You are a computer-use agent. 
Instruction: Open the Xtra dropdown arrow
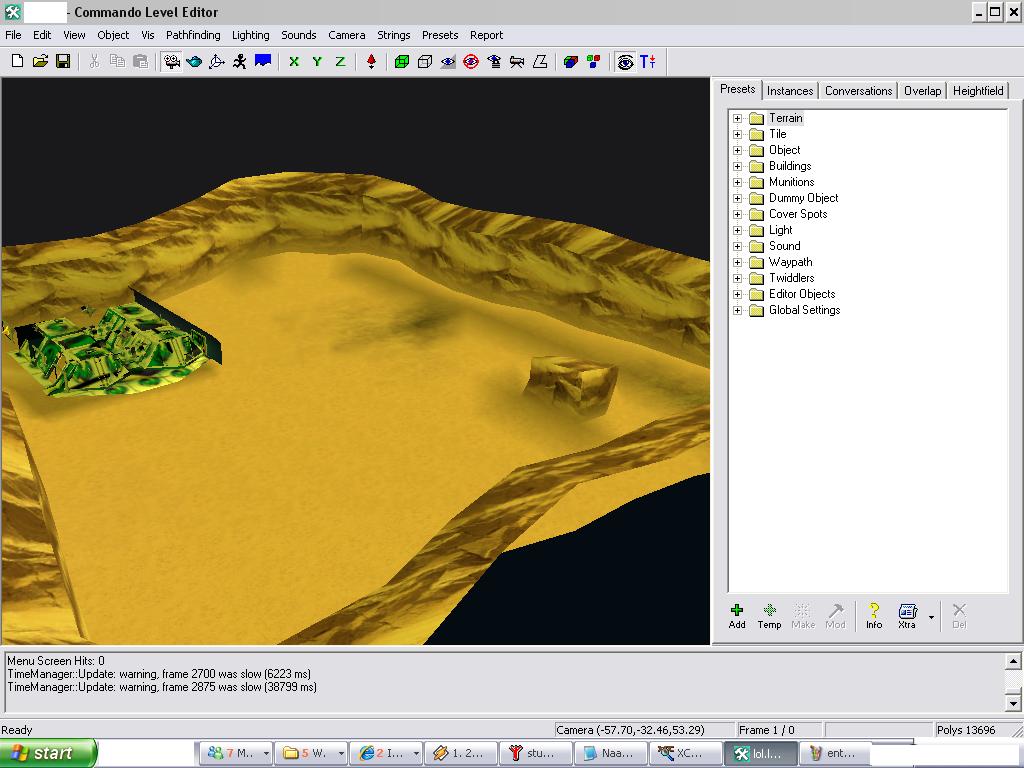point(931,617)
